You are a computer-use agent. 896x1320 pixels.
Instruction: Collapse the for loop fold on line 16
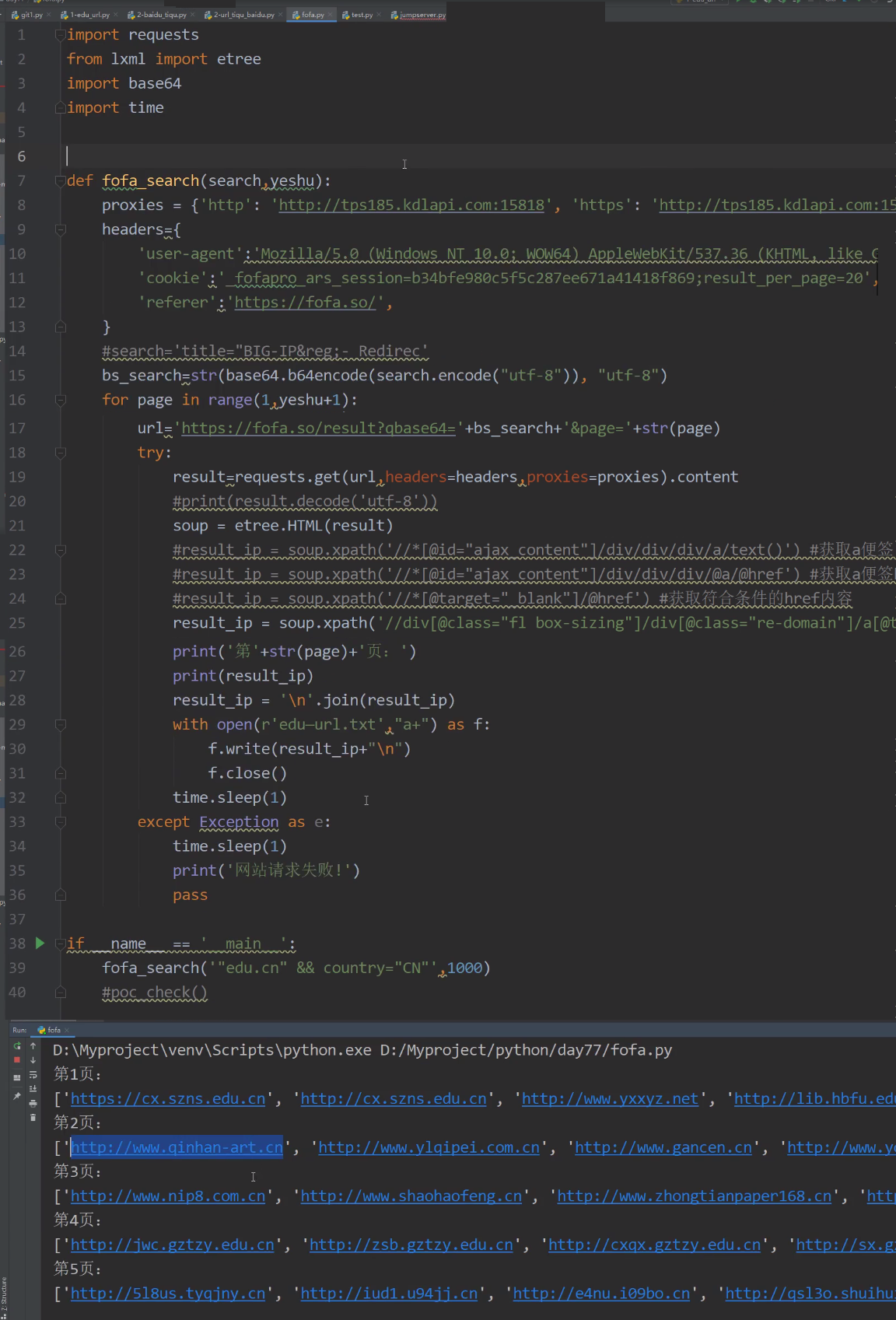click(x=60, y=401)
